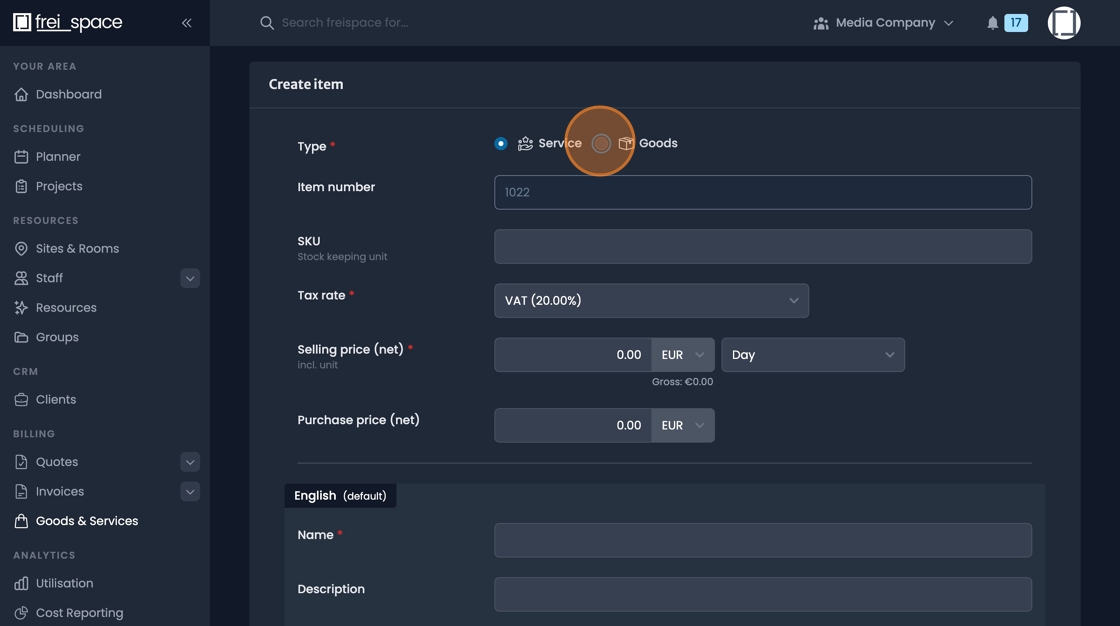Click the Sites & Rooms location icon
The image size is (1120, 626).
[x=22, y=248]
